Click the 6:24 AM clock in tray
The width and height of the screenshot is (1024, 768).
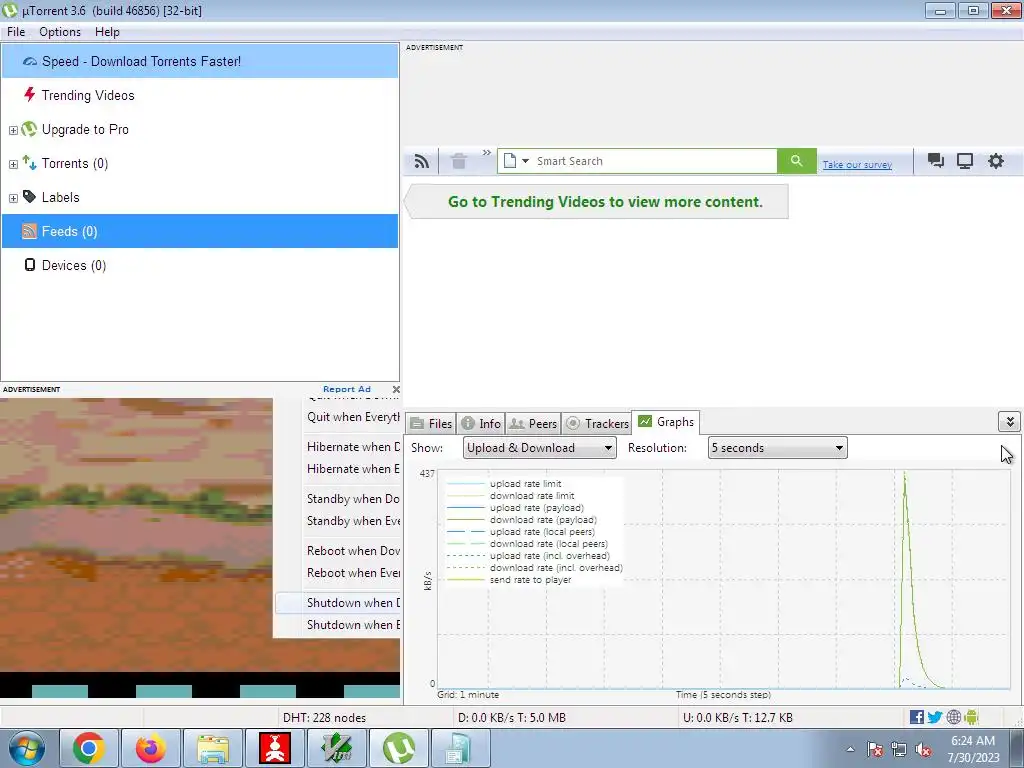coord(973,741)
